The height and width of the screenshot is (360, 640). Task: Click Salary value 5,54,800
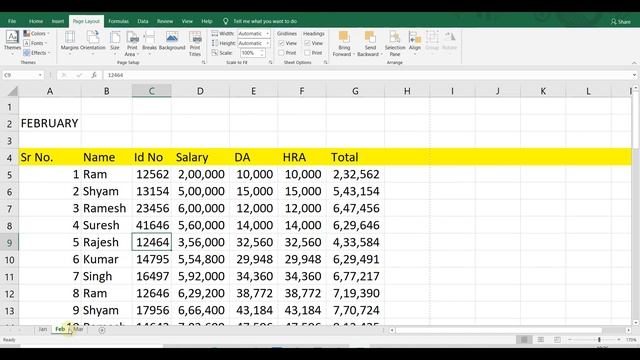[x=201, y=259]
